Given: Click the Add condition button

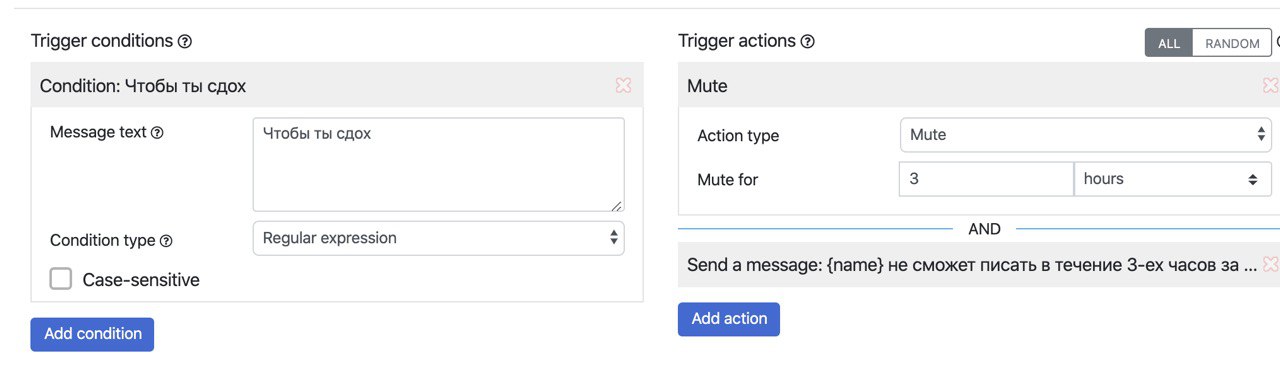Looking at the screenshot, I should [92, 334].
